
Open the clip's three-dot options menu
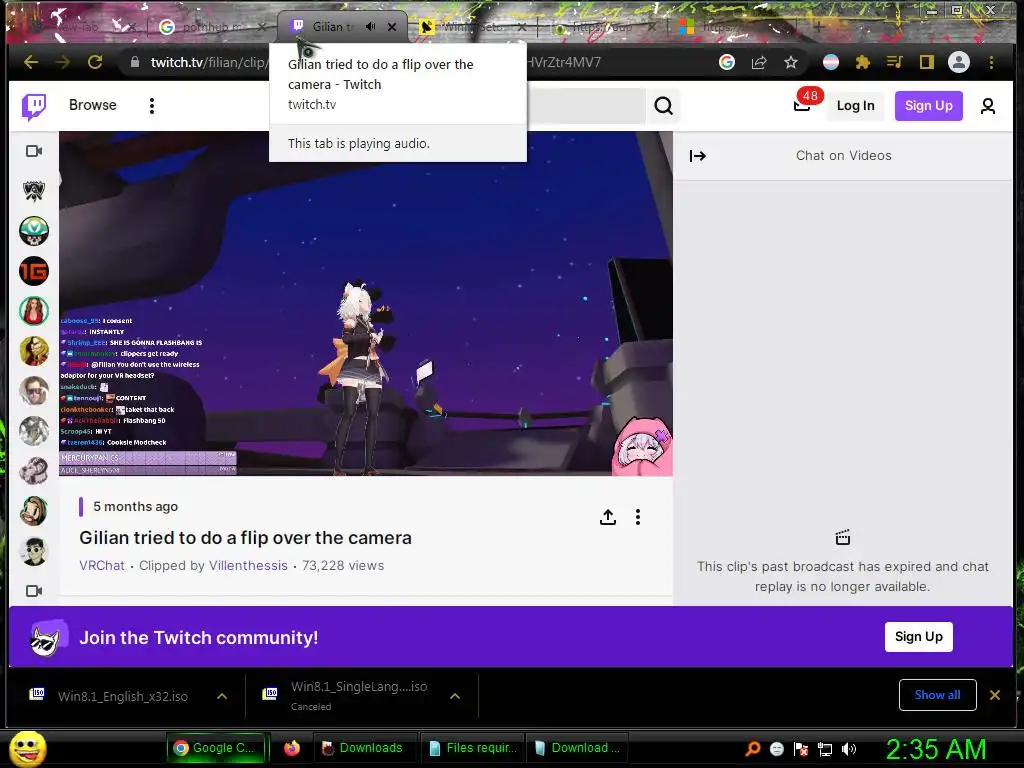coord(638,517)
